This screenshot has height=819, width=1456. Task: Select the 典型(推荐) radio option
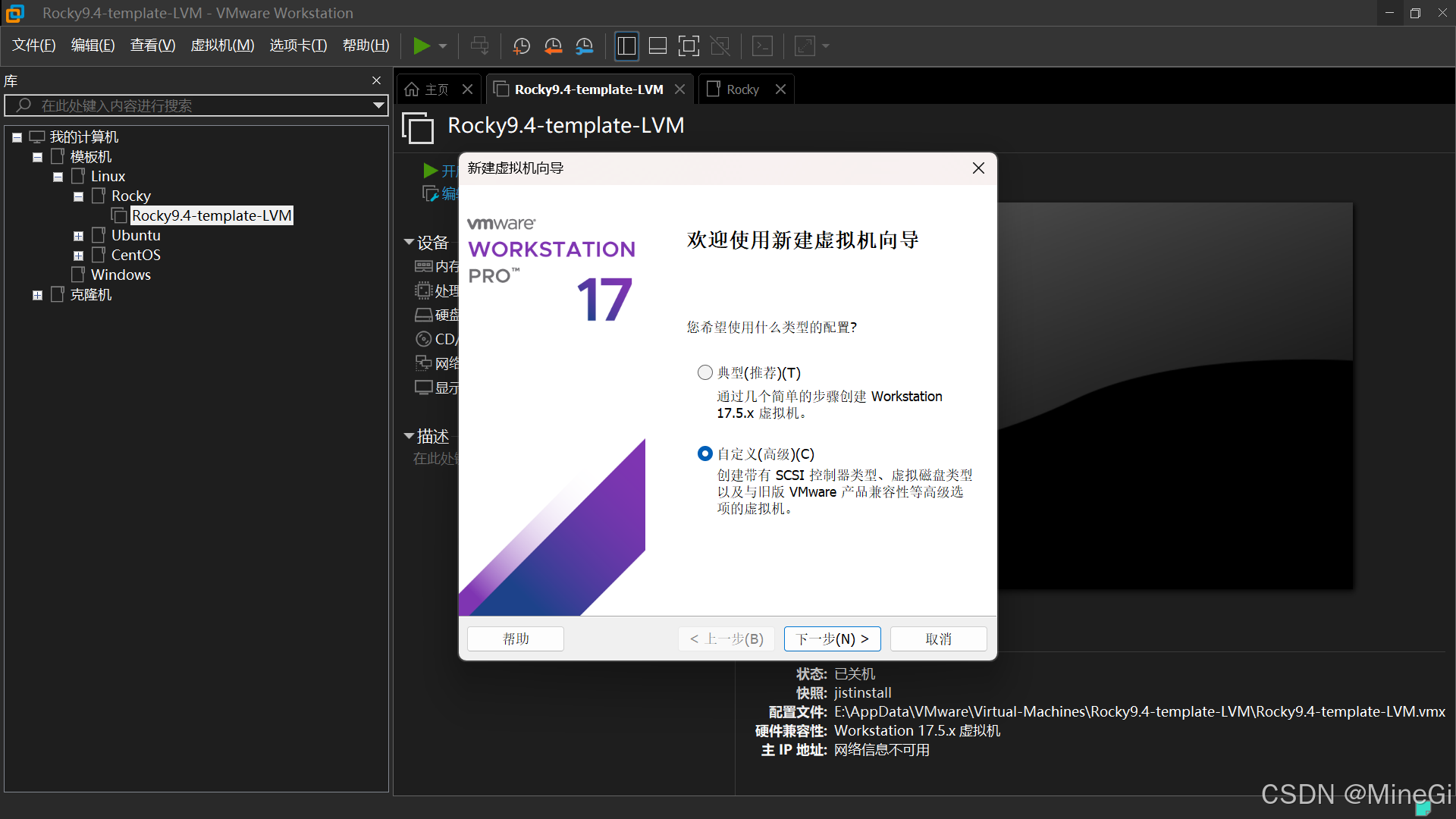[x=705, y=372]
